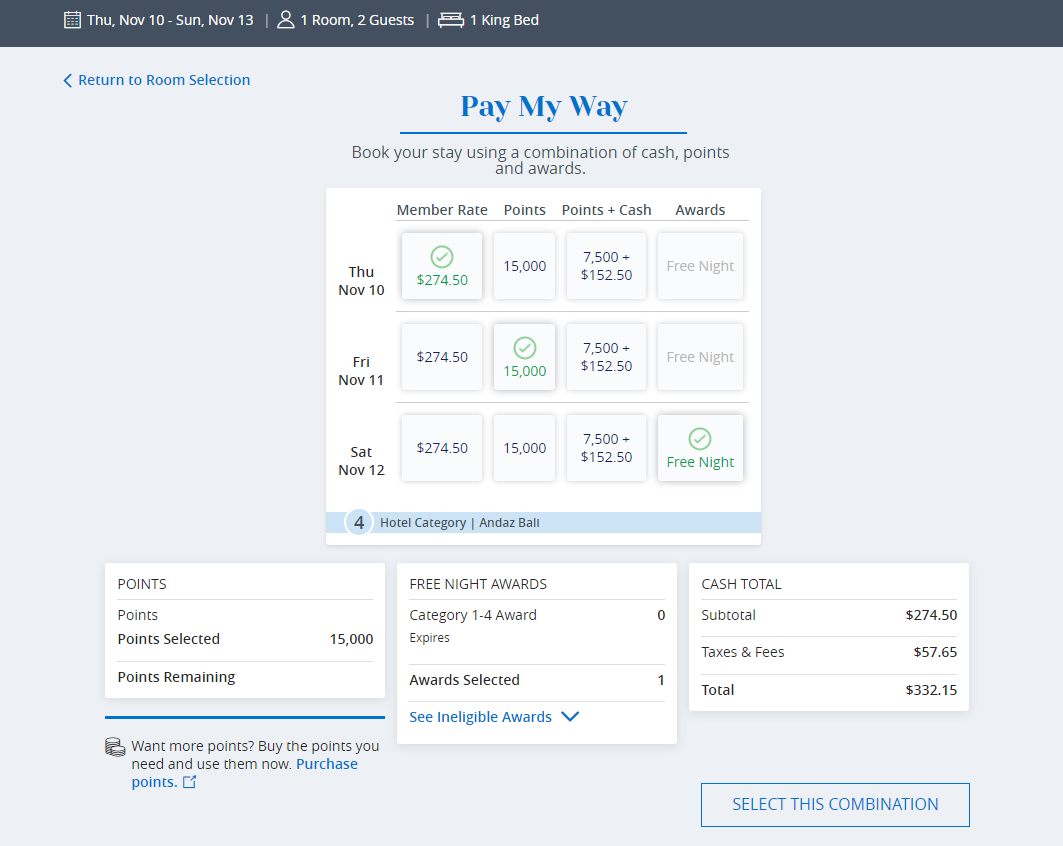Click the Taxes & Fees $57.65 amount

click(936, 652)
